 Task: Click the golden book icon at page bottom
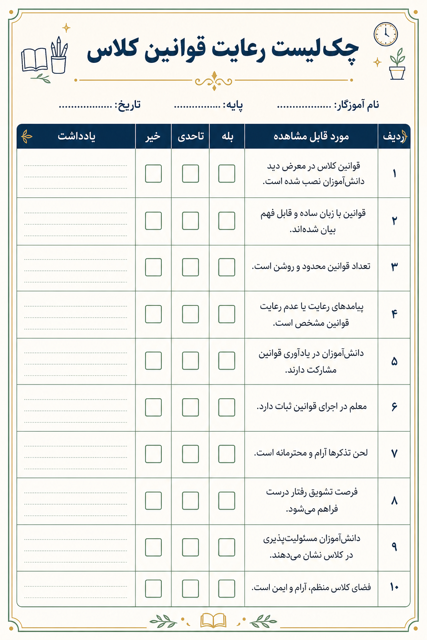pyautogui.click(x=213, y=621)
